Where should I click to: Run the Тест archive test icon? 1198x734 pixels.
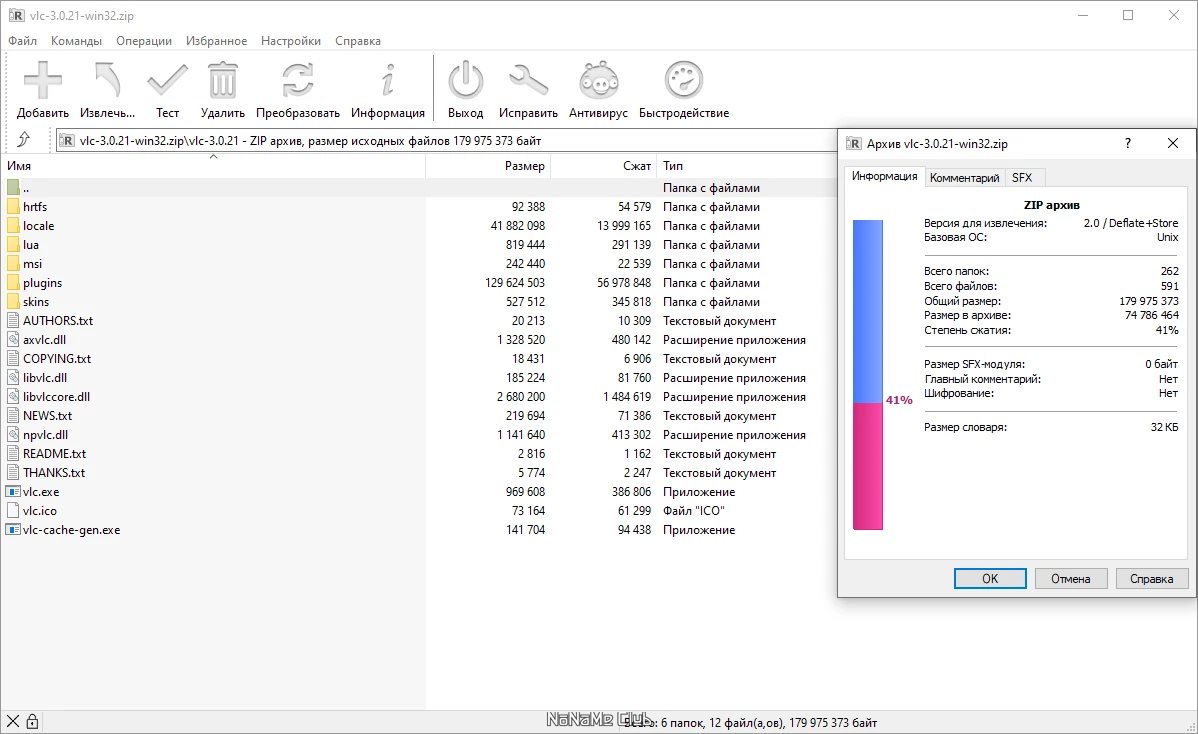tap(167, 80)
